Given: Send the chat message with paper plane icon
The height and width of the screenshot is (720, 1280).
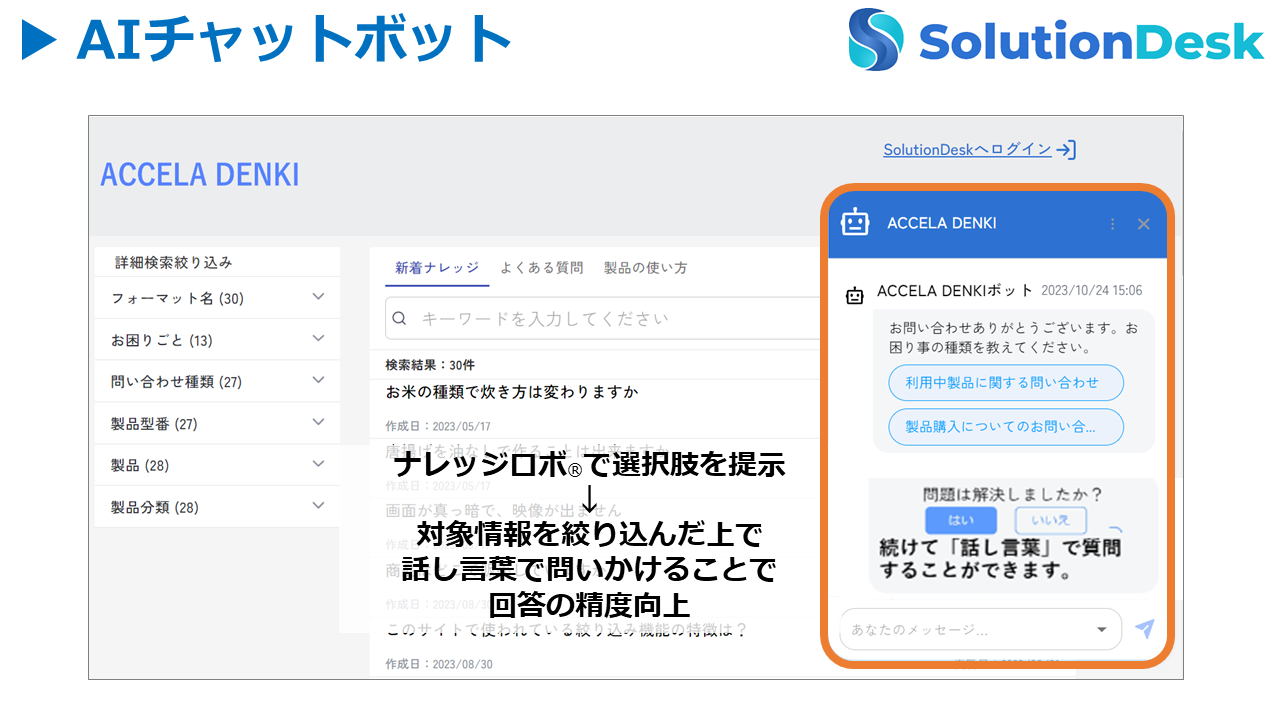Looking at the screenshot, I should pyautogui.click(x=1145, y=629).
